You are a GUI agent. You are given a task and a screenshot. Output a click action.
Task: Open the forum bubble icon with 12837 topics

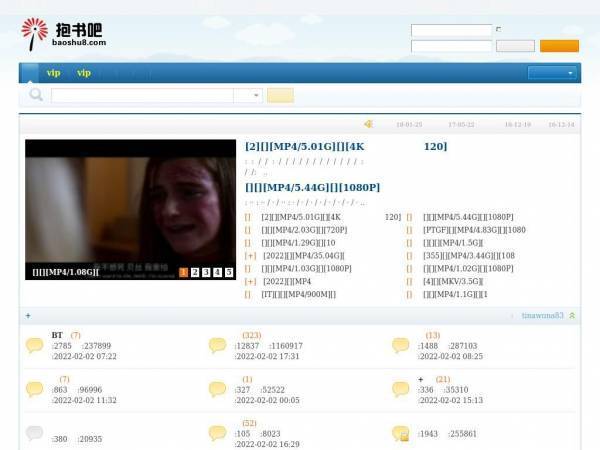coord(217,345)
